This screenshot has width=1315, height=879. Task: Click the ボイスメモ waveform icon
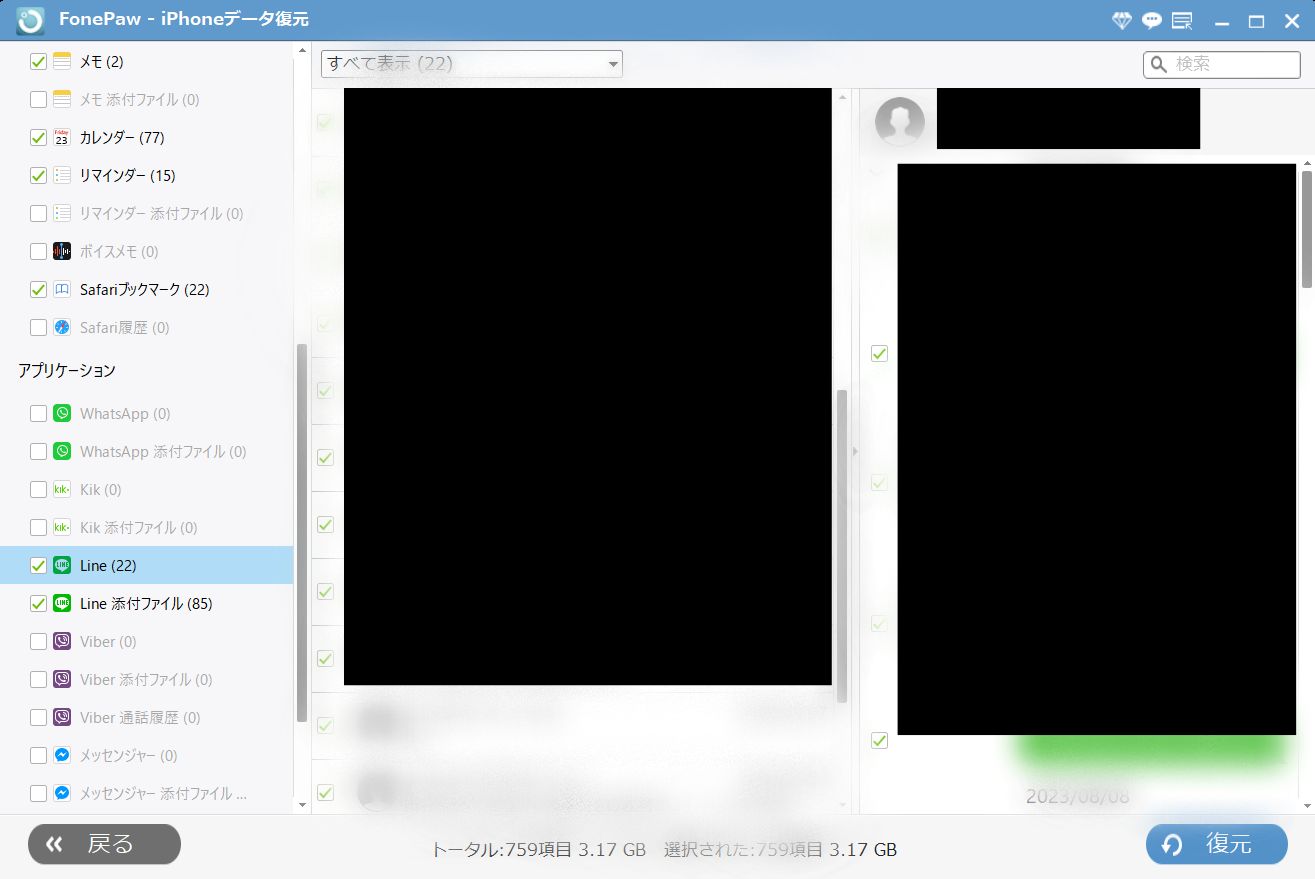click(x=62, y=252)
